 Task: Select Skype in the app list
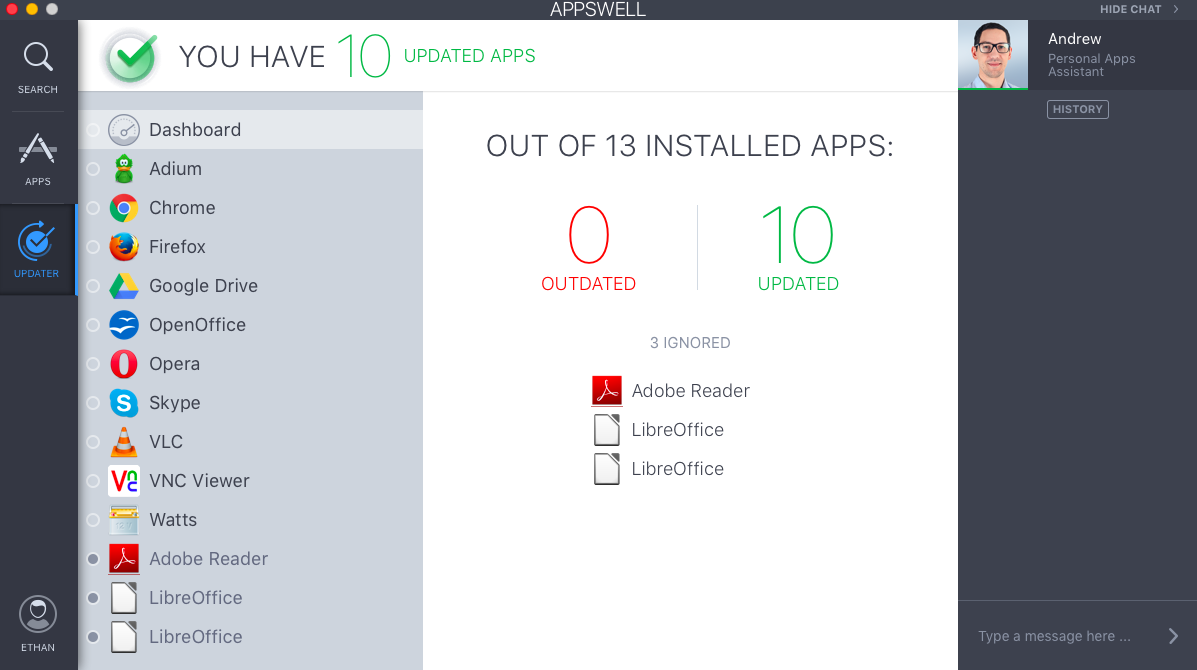pos(175,403)
